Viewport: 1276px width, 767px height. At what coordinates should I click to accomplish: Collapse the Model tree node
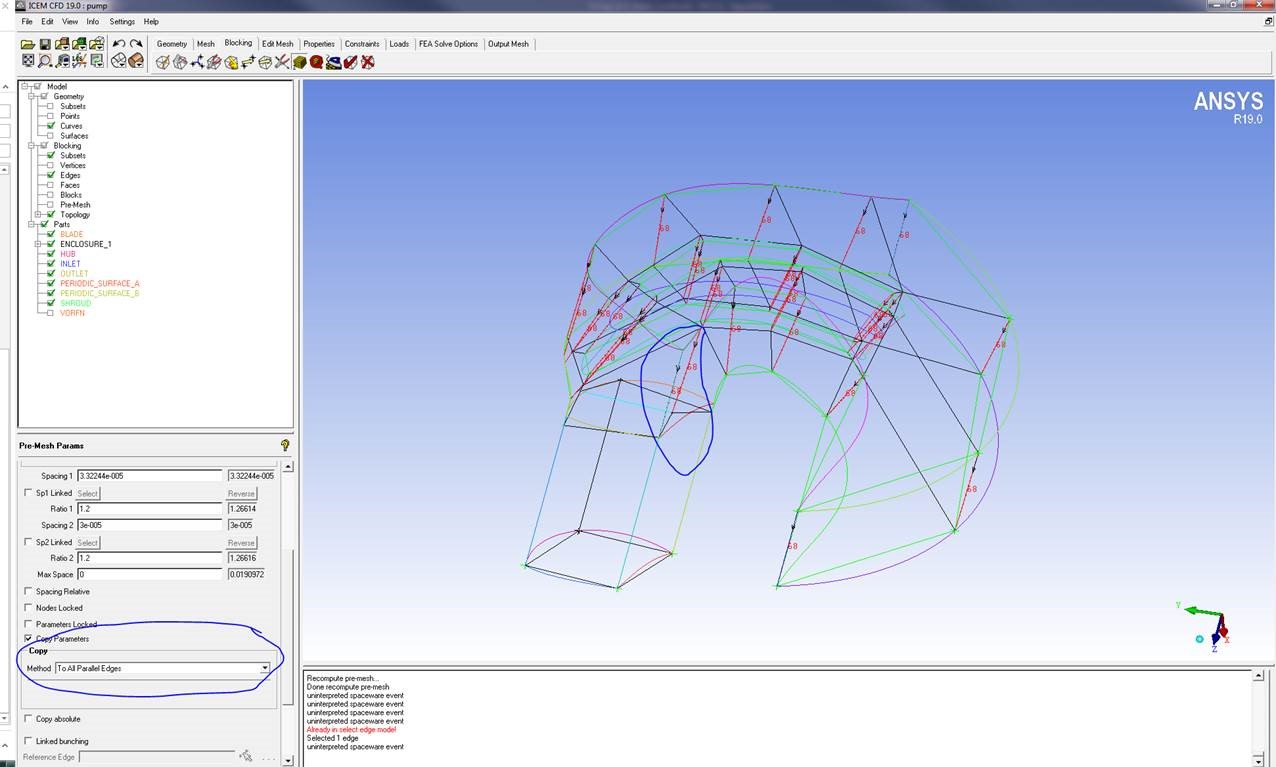click(x=24, y=86)
